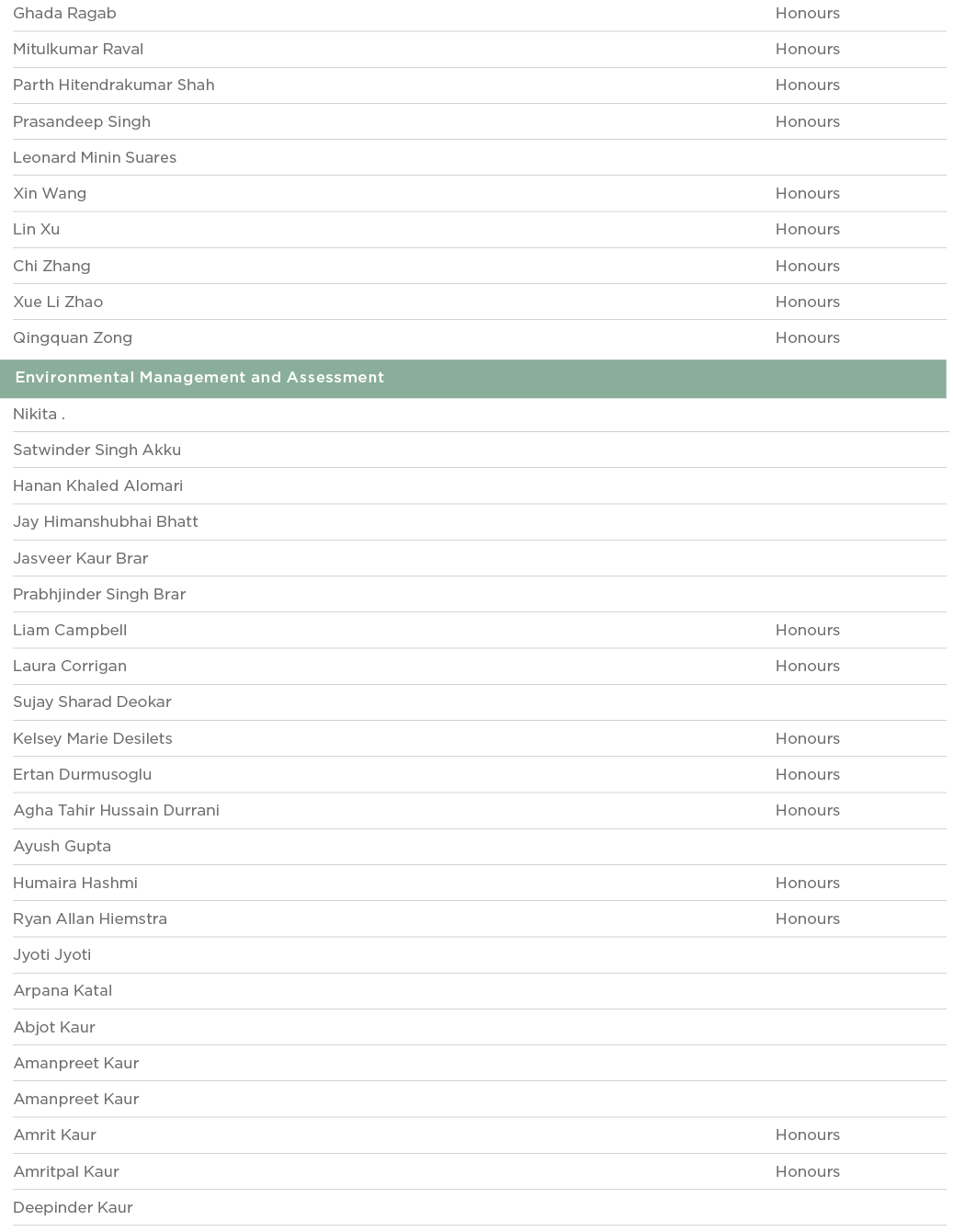Image resolution: width=953 pixels, height=1232 pixels.
Task: Select Parth Hitendrakumar Shah entry
Action: (114, 86)
